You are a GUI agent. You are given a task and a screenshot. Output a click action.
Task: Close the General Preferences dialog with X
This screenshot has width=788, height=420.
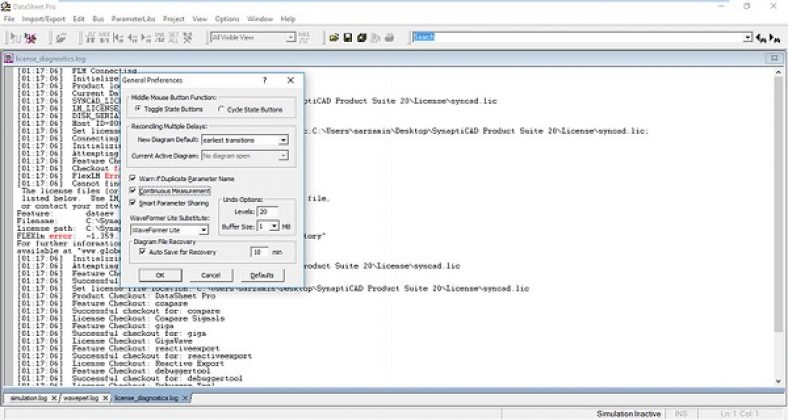290,80
